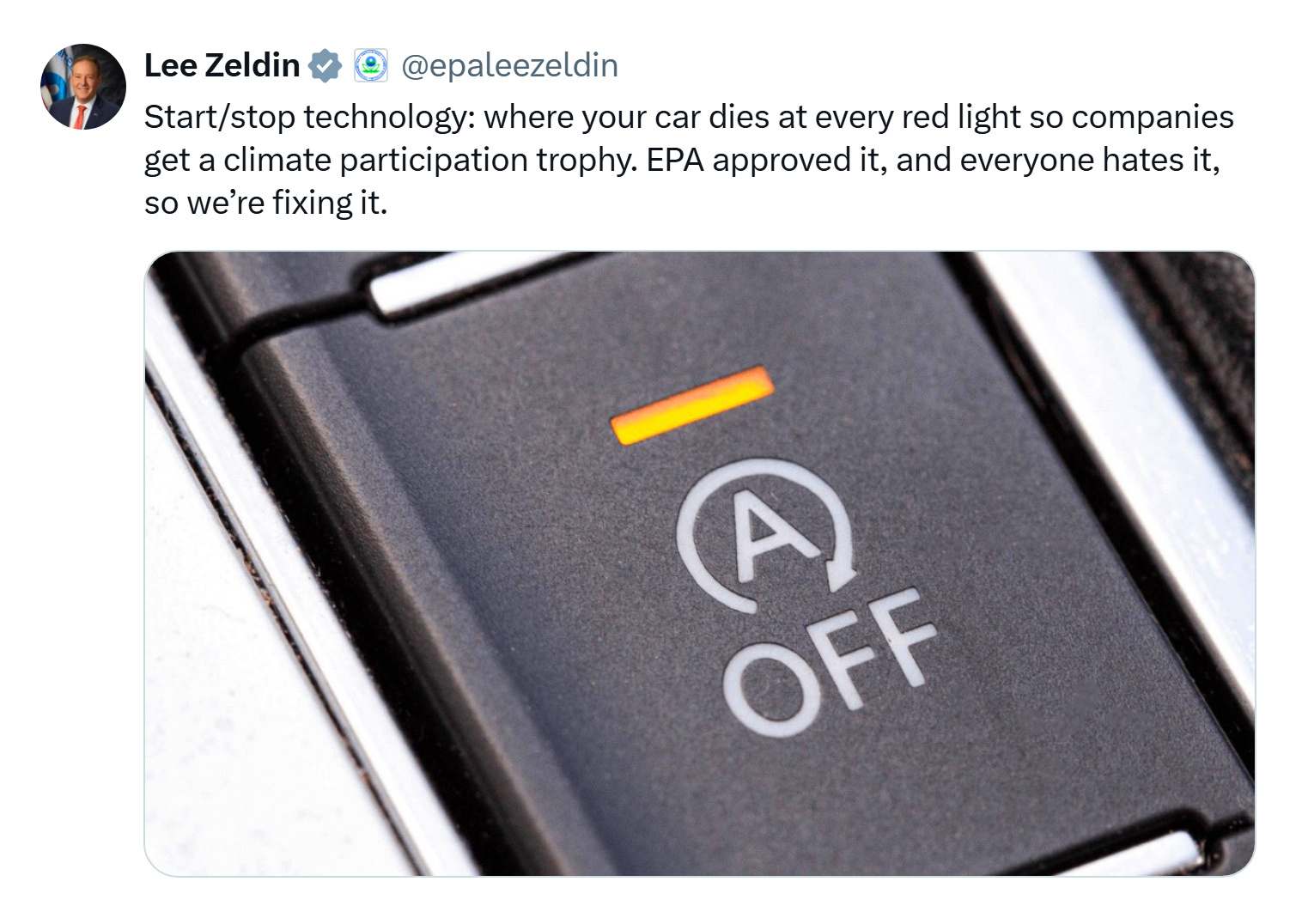This screenshot has width=1302, height=924.
Task: Open the attached start/stop button photo
Action: 699,563
